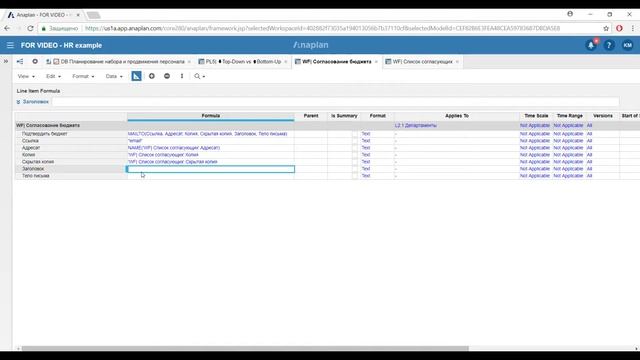640x360 pixels.
Task: Reload the browser page
Action: (x=30, y=28)
